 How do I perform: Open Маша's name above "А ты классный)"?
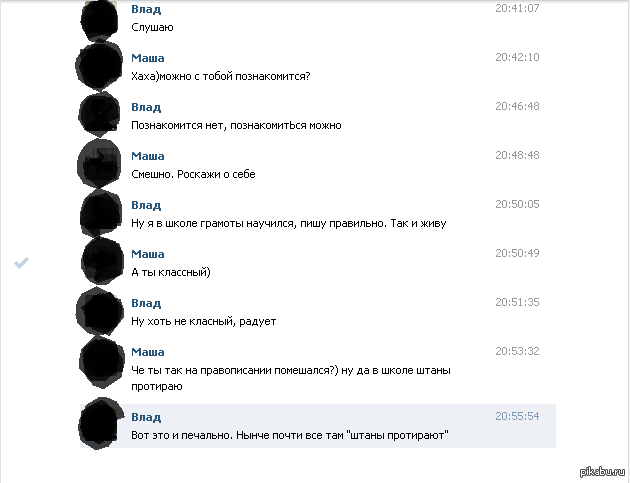pos(147,254)
